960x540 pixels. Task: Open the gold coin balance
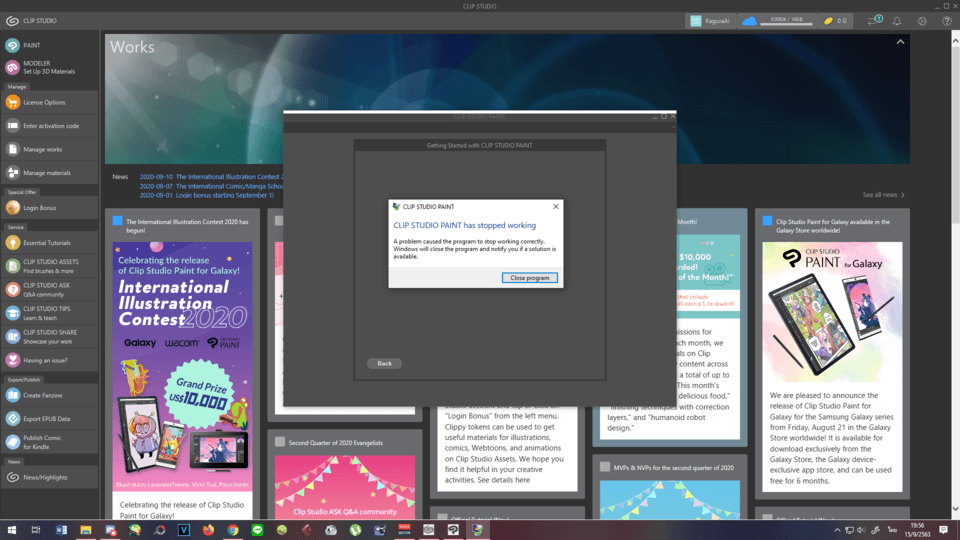(x=836, y=21)
